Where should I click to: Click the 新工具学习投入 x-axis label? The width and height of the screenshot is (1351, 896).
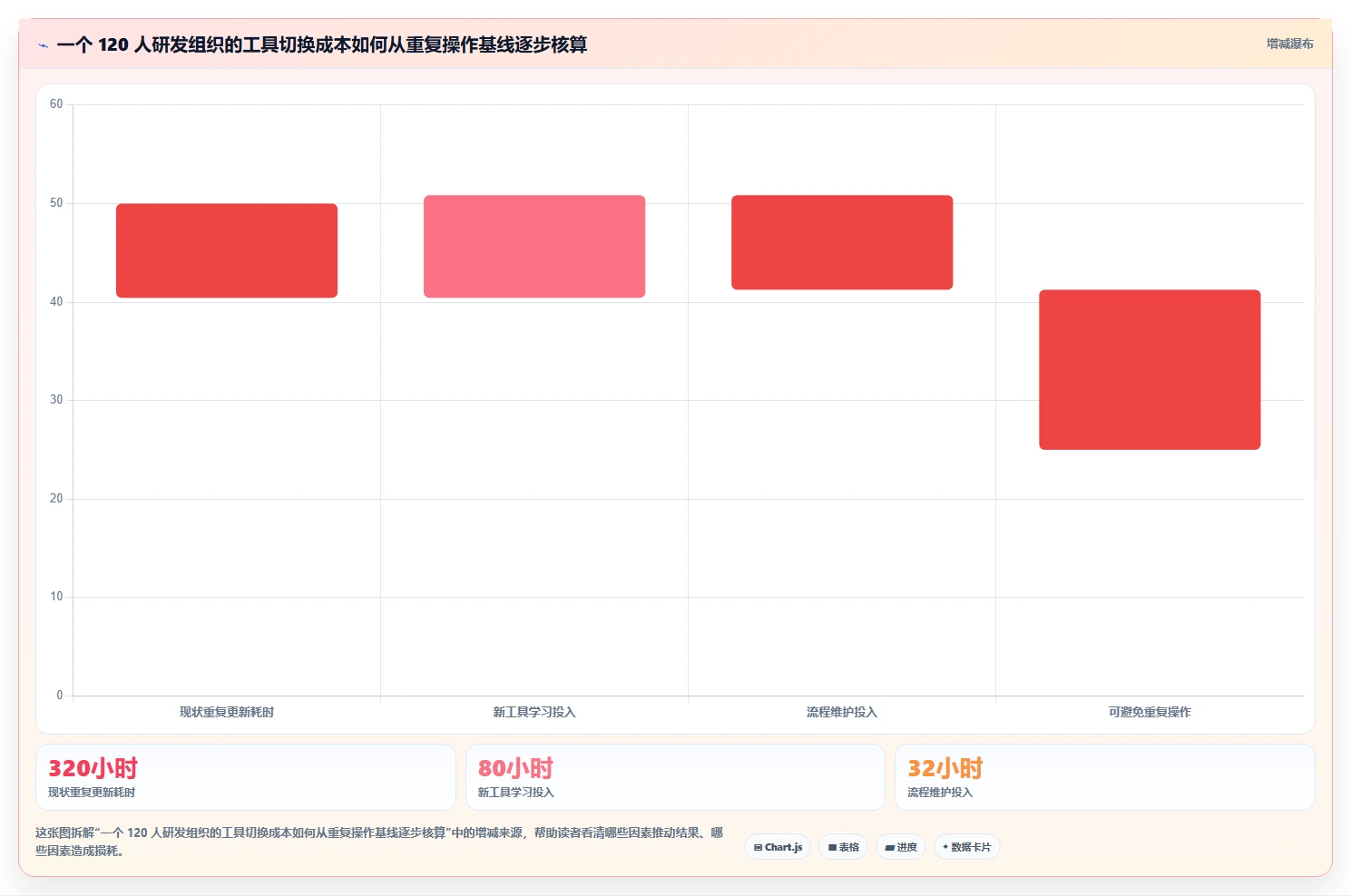tap(534, 712)
